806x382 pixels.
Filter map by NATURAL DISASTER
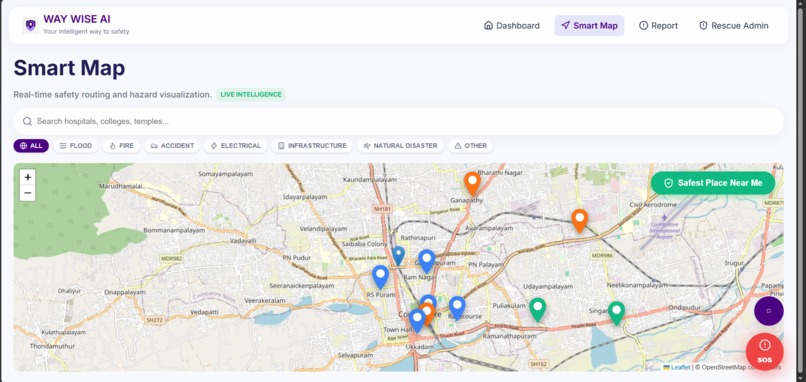pyautogui.click(x=400, y=146)
